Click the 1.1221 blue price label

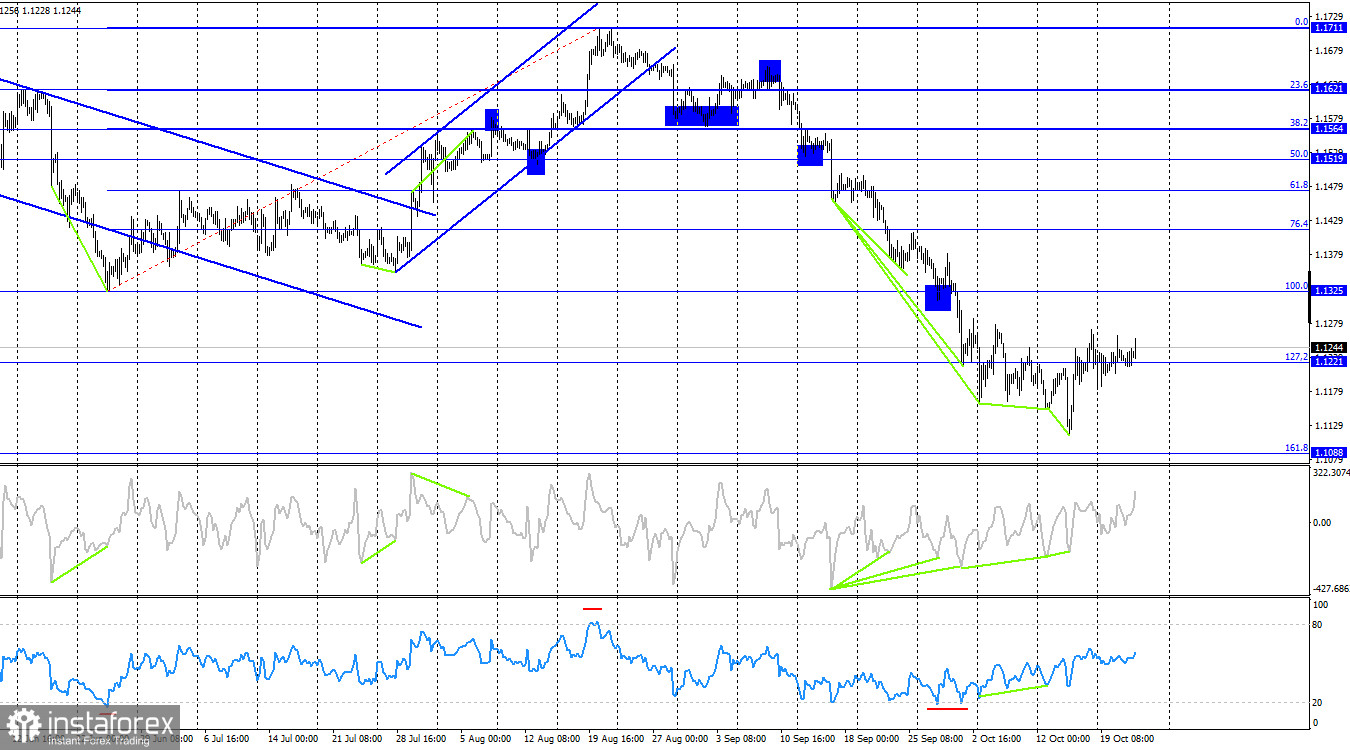[1330, 362]
